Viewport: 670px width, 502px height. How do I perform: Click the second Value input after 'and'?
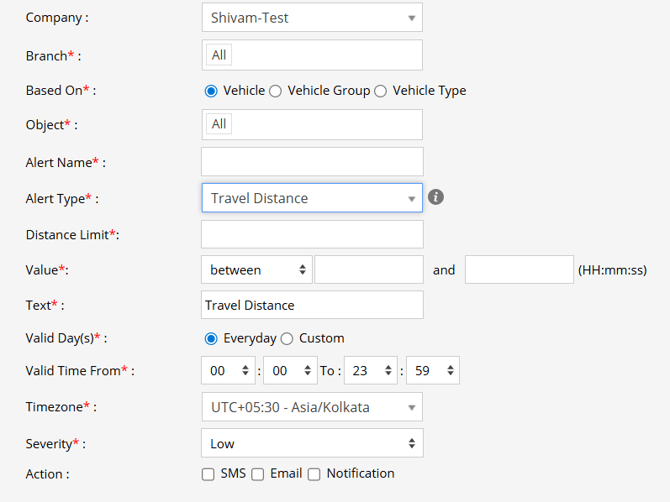point(518,270)
